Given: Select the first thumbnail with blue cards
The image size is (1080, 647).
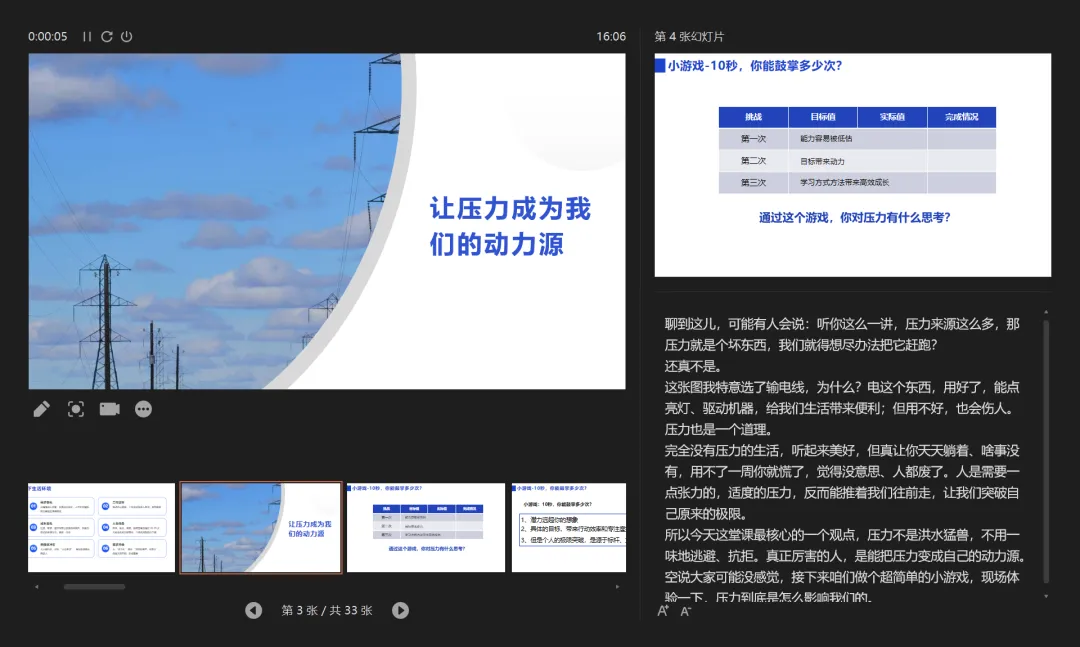Looking at the screenshot, I should click(101, 528).
